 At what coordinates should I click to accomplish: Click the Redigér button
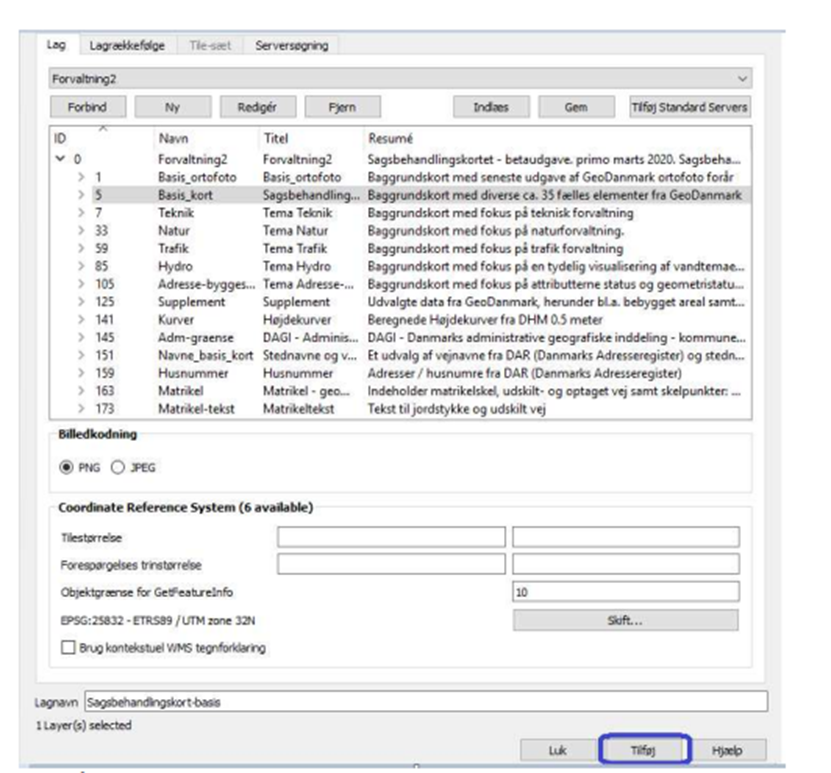(x=258, y=107)
